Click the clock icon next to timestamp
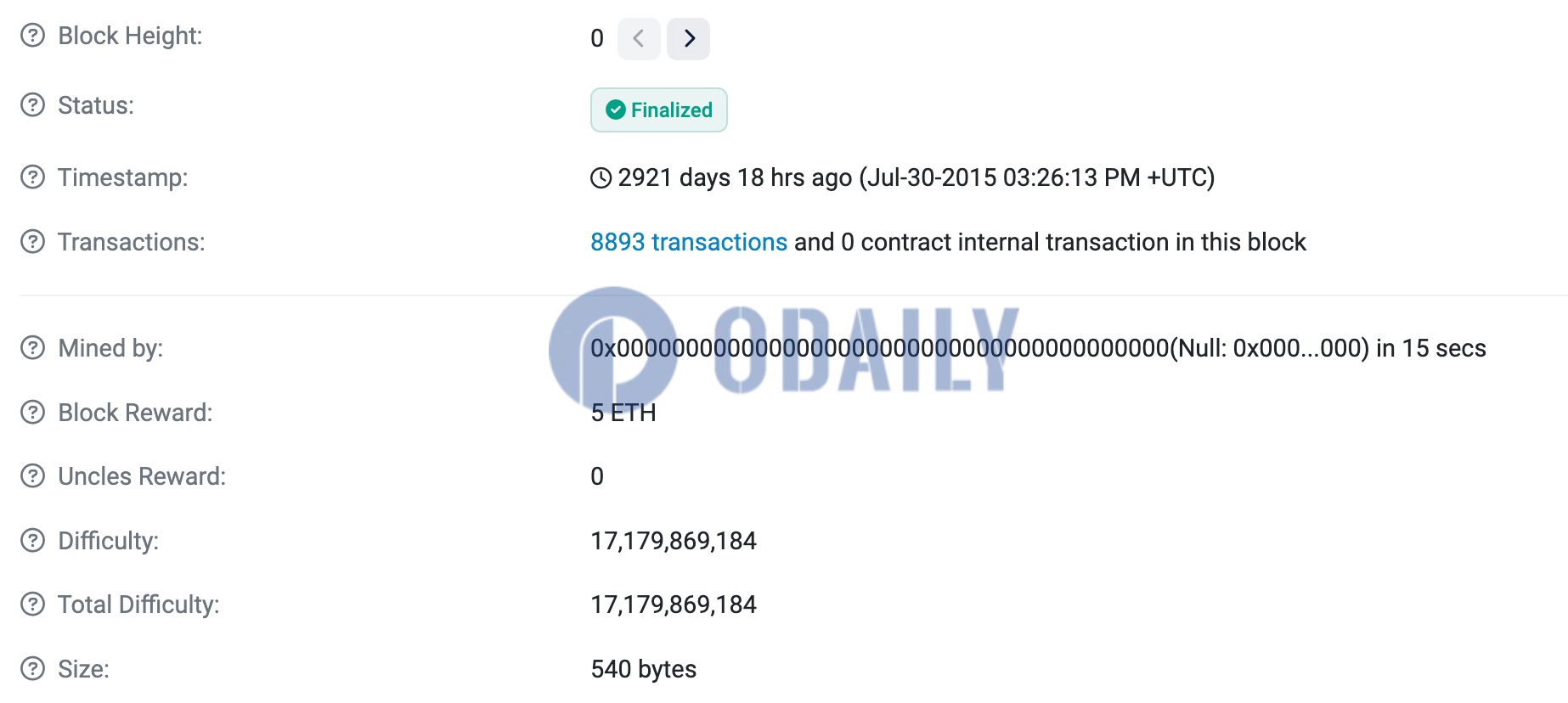 tap(601, 177)
